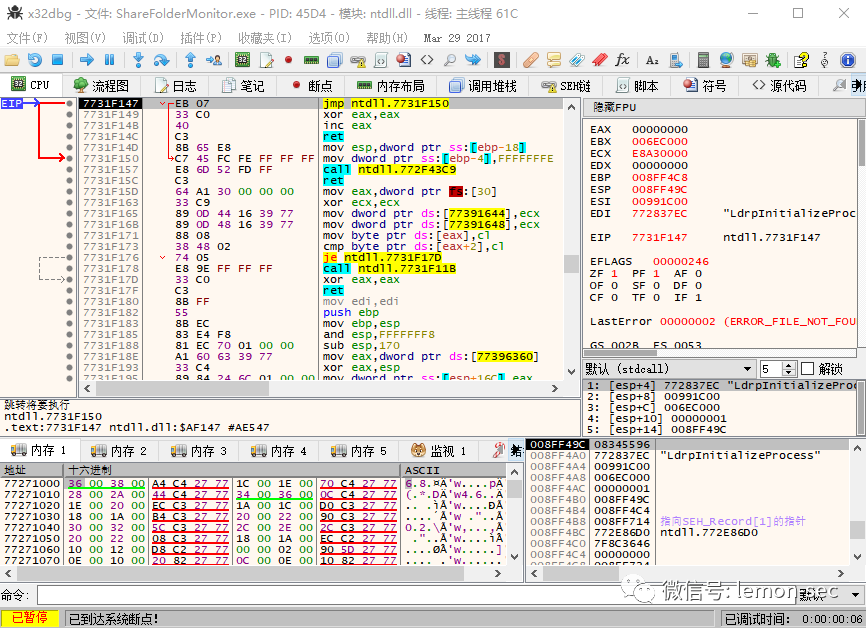
Task: Open blue info about icon
Action: (847, 60)
